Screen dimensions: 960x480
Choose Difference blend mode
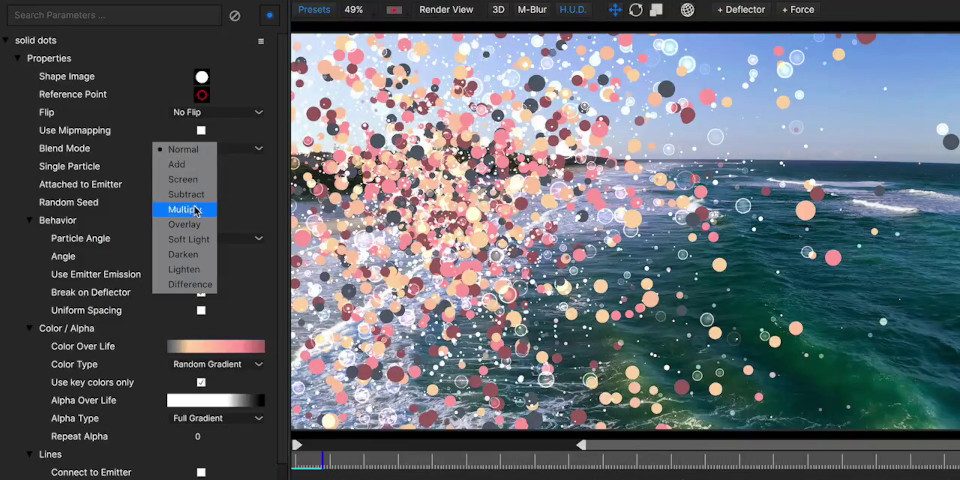[x=184, y=284]
